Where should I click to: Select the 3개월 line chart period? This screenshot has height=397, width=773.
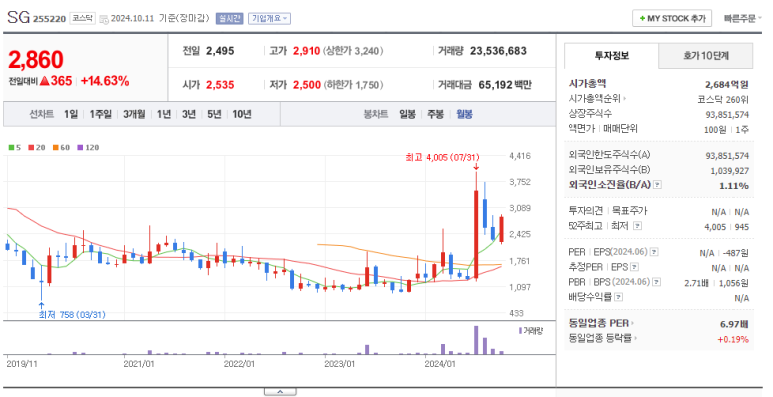click(134, 114)
